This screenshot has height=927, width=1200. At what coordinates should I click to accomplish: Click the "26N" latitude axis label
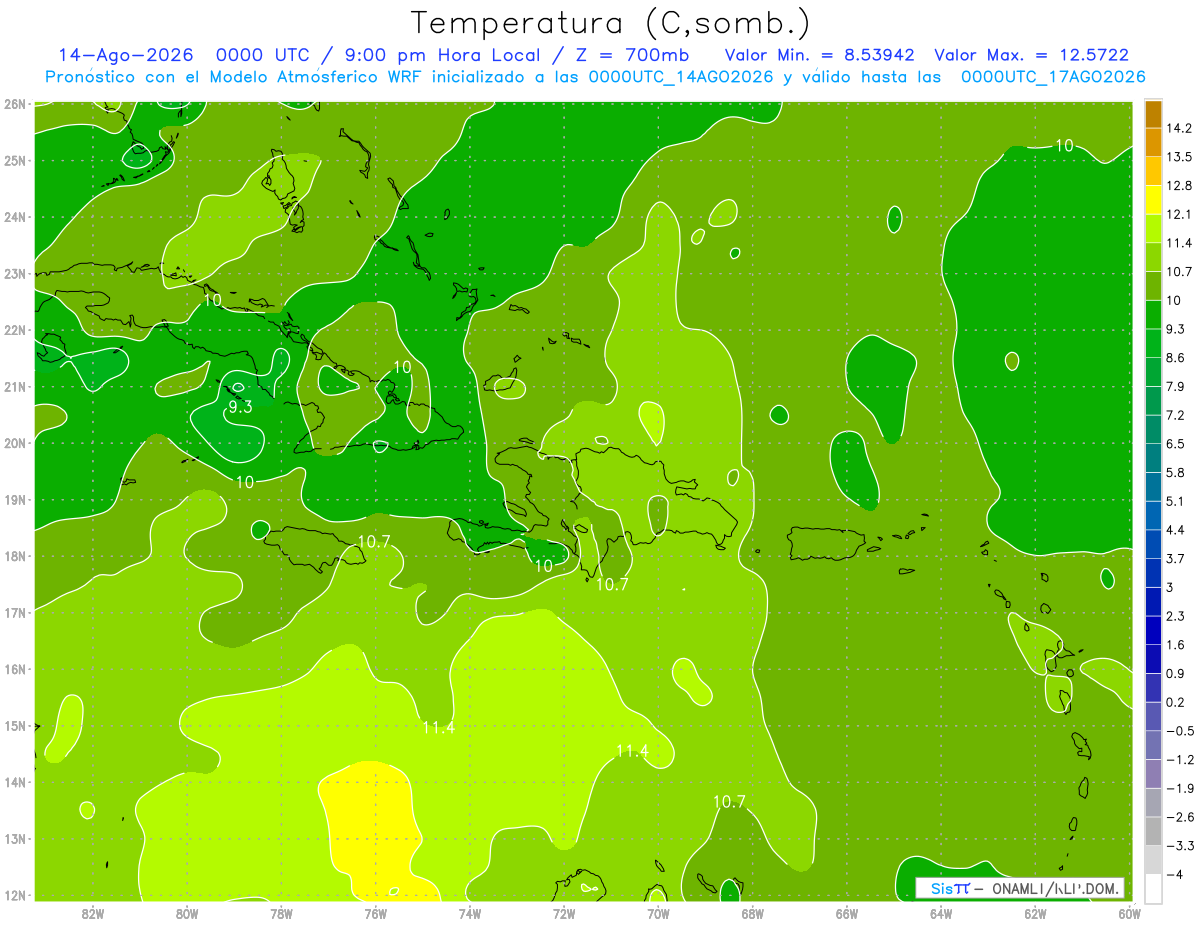pos(15,104)
